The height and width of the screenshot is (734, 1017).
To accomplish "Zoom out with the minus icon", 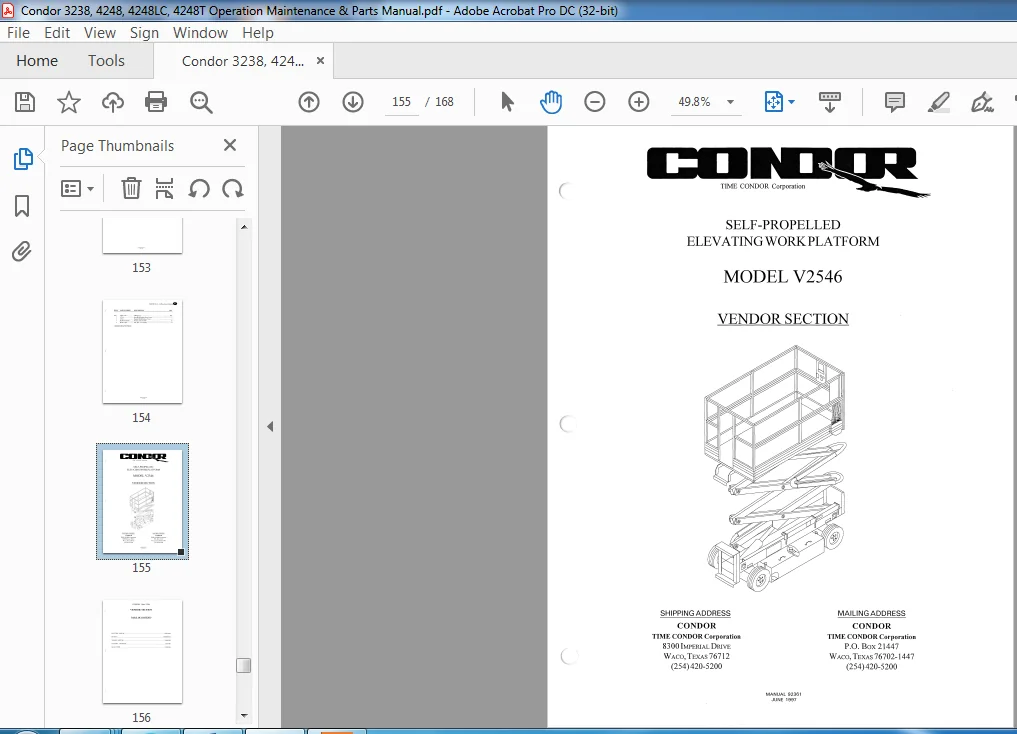I will point(594,102).
